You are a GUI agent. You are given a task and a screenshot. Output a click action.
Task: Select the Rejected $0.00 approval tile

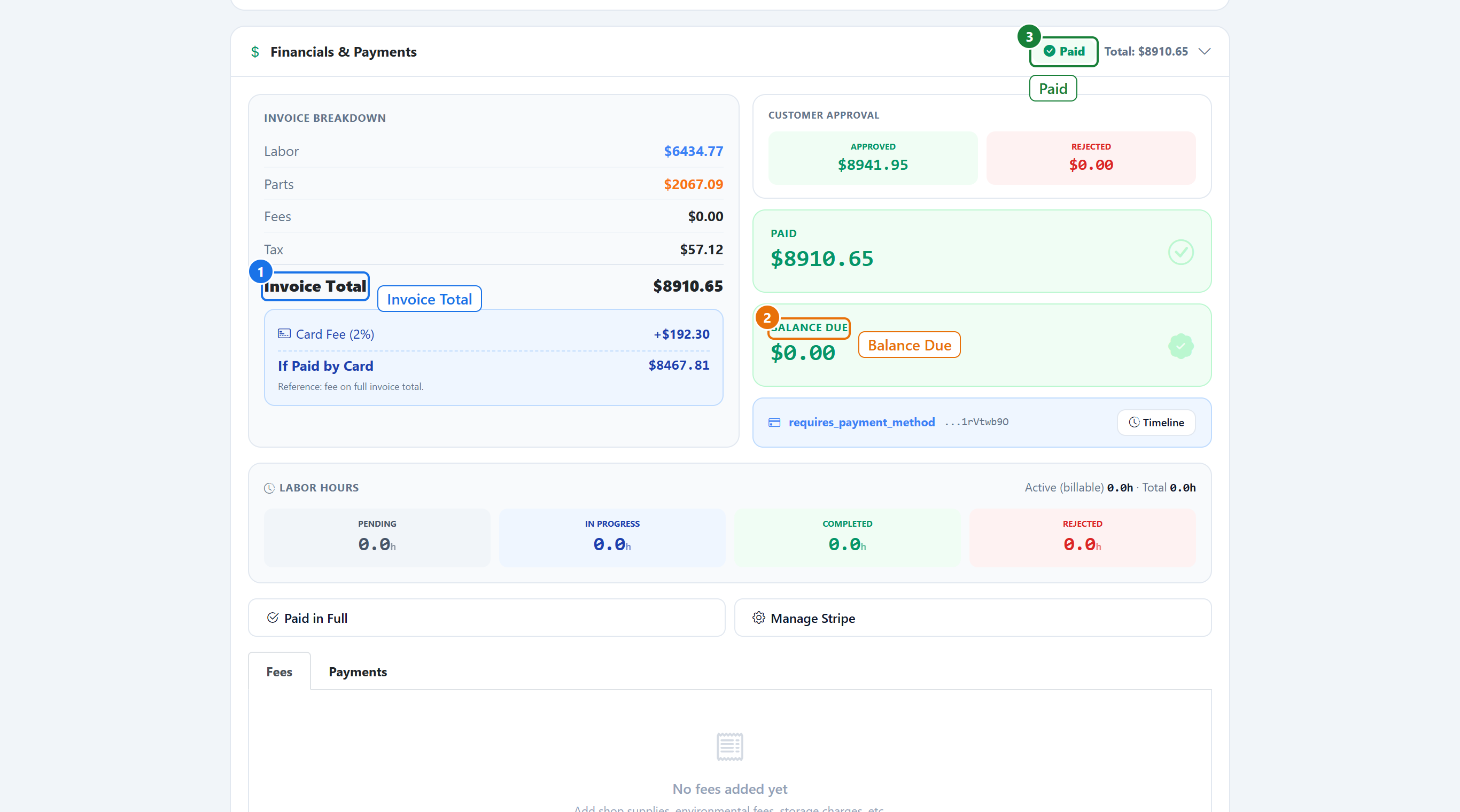1091,158
